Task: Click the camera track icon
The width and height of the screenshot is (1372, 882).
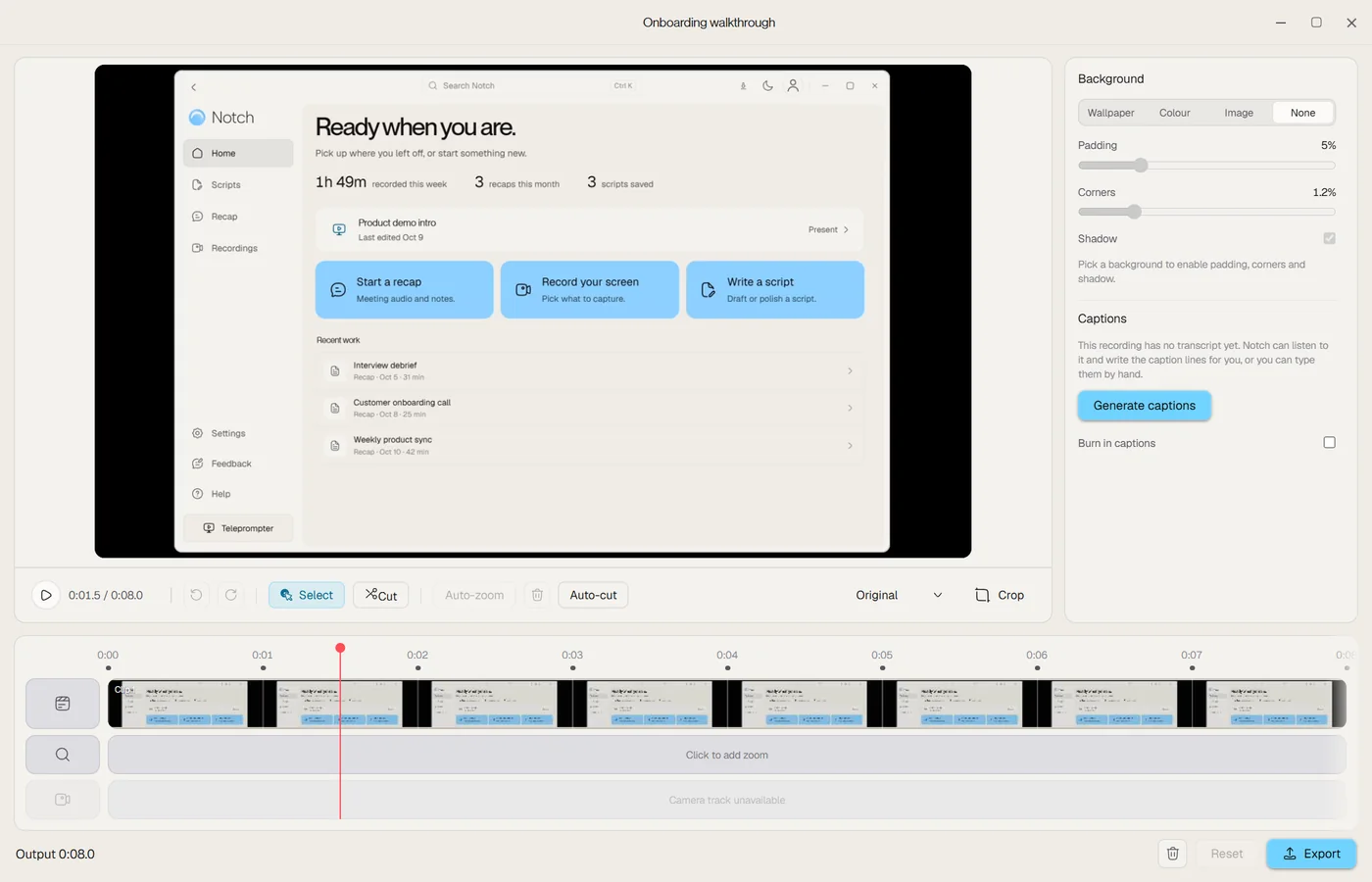Action: [x=63, y=800]
